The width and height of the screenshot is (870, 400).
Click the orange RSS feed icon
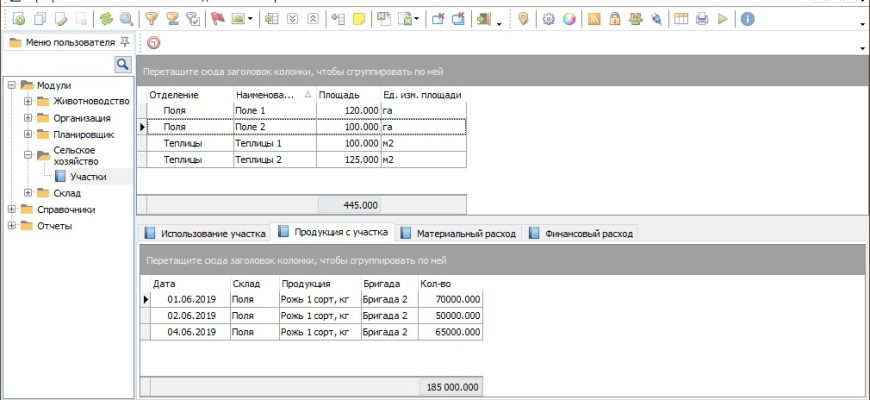594,19
